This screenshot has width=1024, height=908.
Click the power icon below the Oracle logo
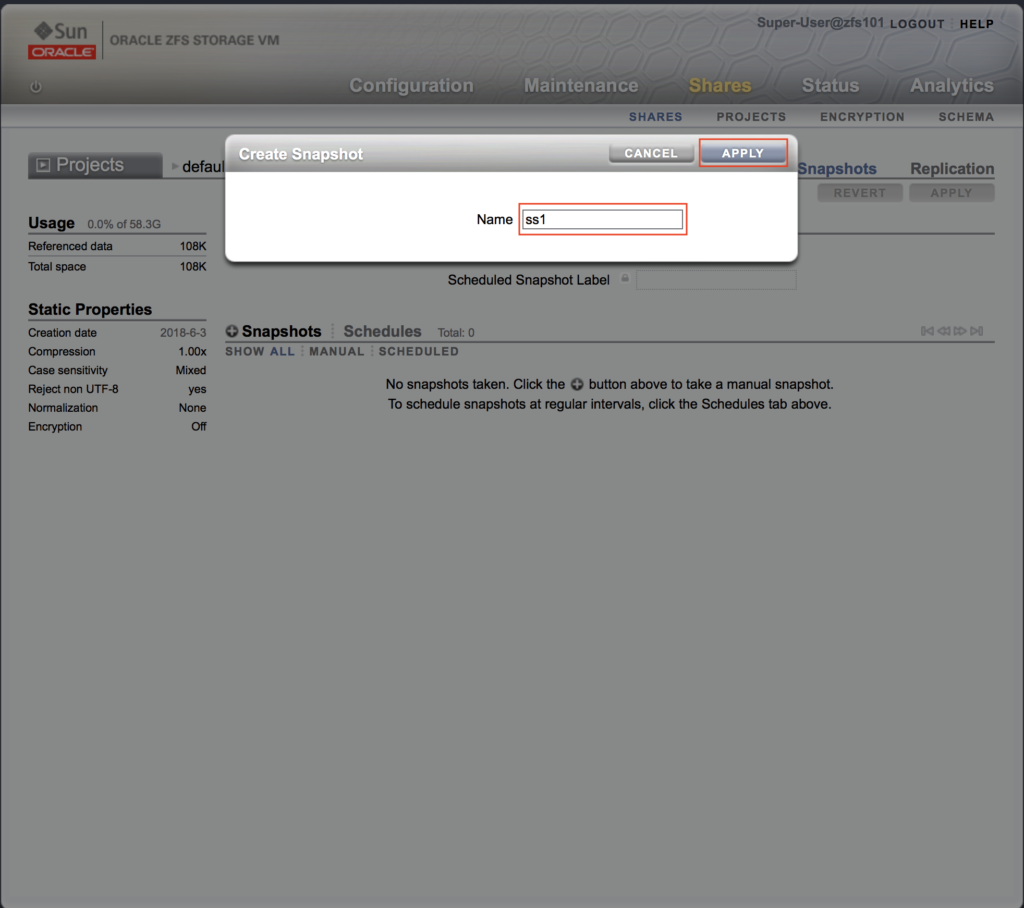(36, 86)
